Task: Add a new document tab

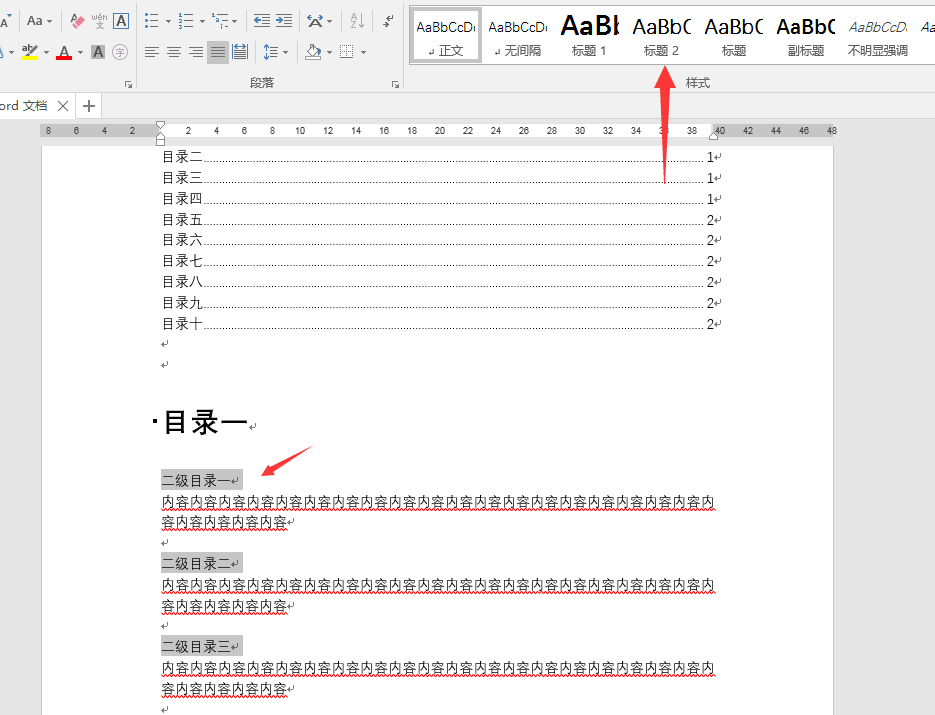Action: point(89,106)
